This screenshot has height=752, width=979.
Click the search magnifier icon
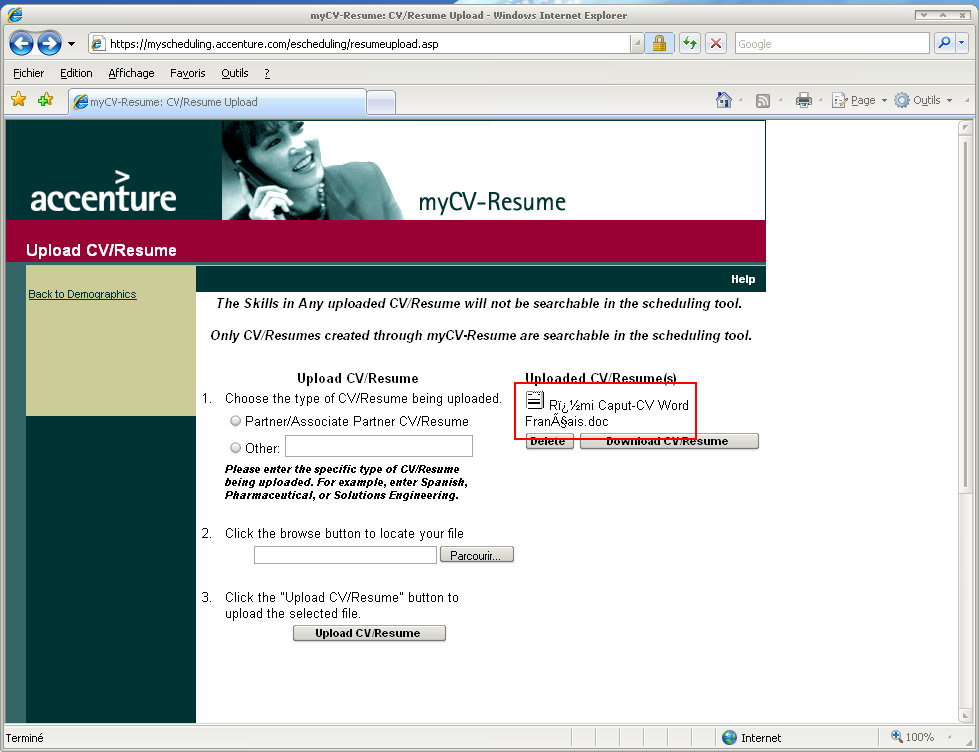943,44
